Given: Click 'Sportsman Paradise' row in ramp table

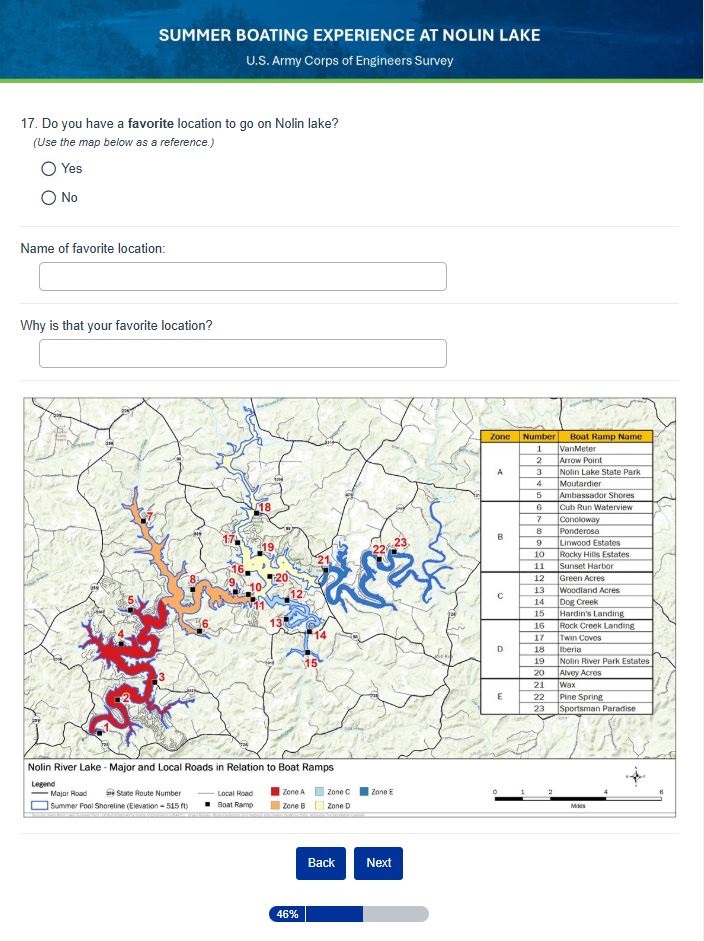Looking at the screenshot, I should pyautogui.click(x=599, y=708).
